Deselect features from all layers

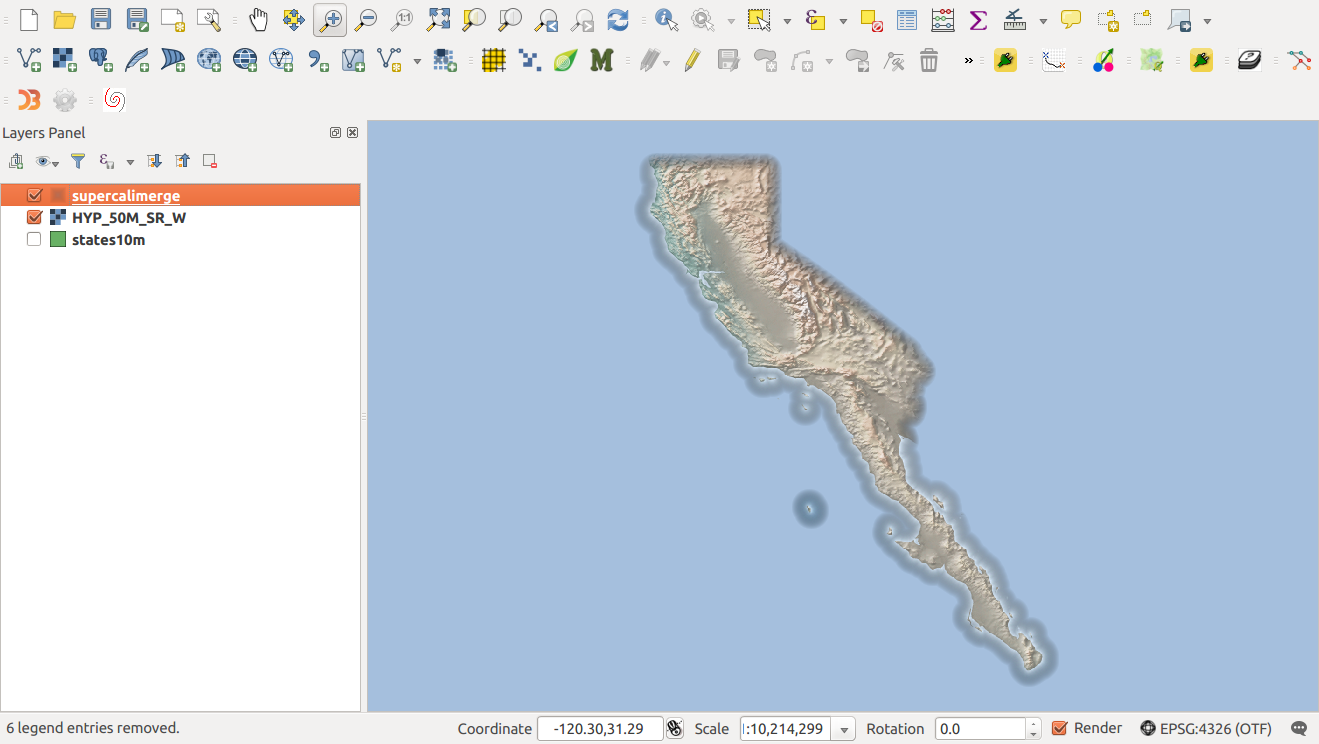click(871, 19)
